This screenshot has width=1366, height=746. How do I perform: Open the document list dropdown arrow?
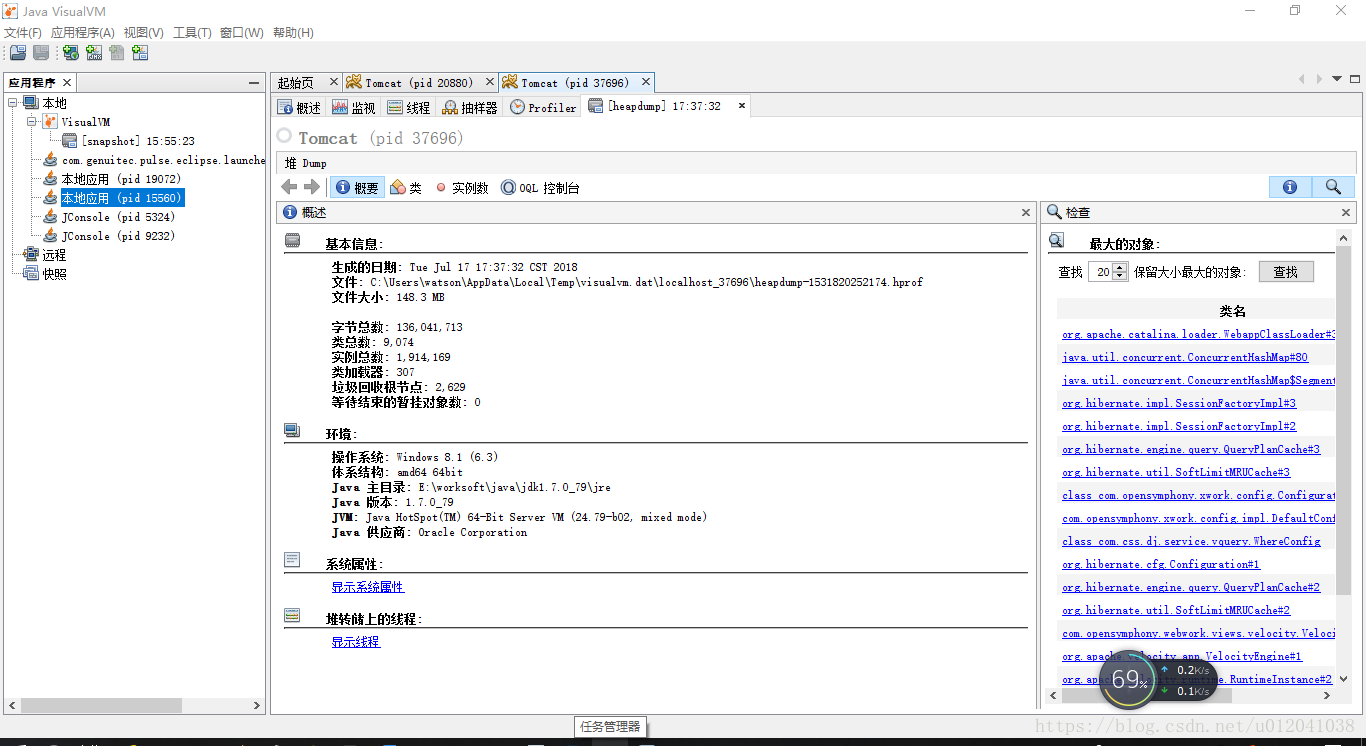click(1337, 80)
